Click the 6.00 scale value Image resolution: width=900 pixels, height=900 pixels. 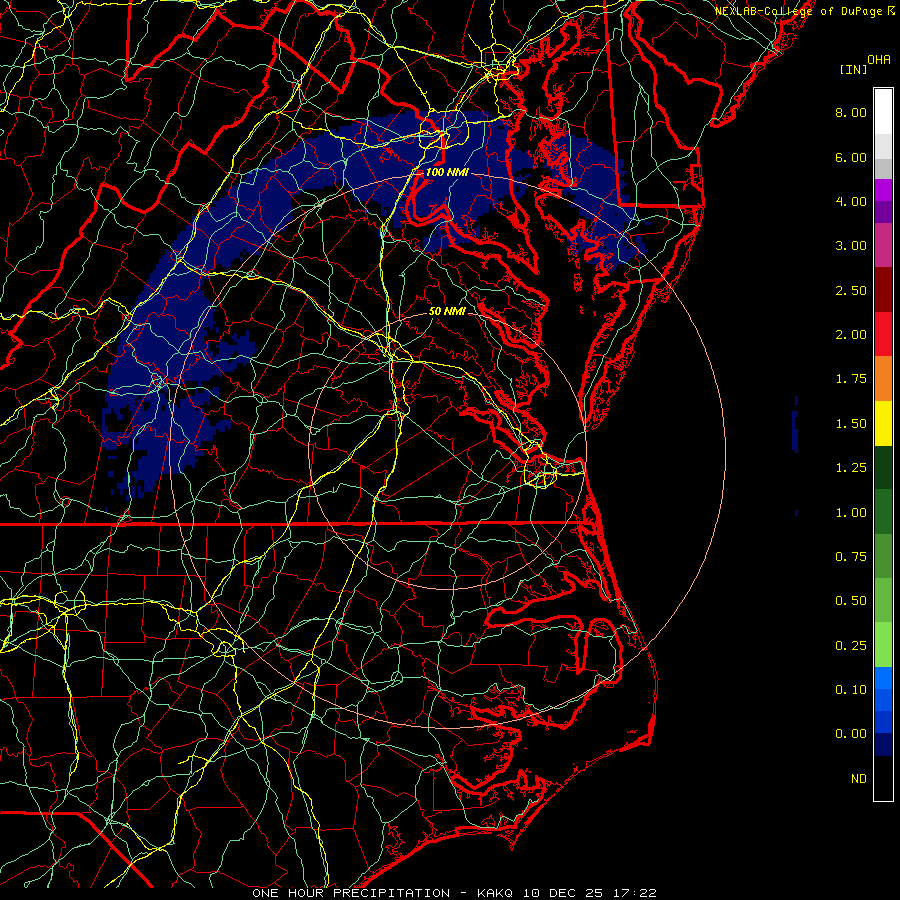[x=851, y=157]
